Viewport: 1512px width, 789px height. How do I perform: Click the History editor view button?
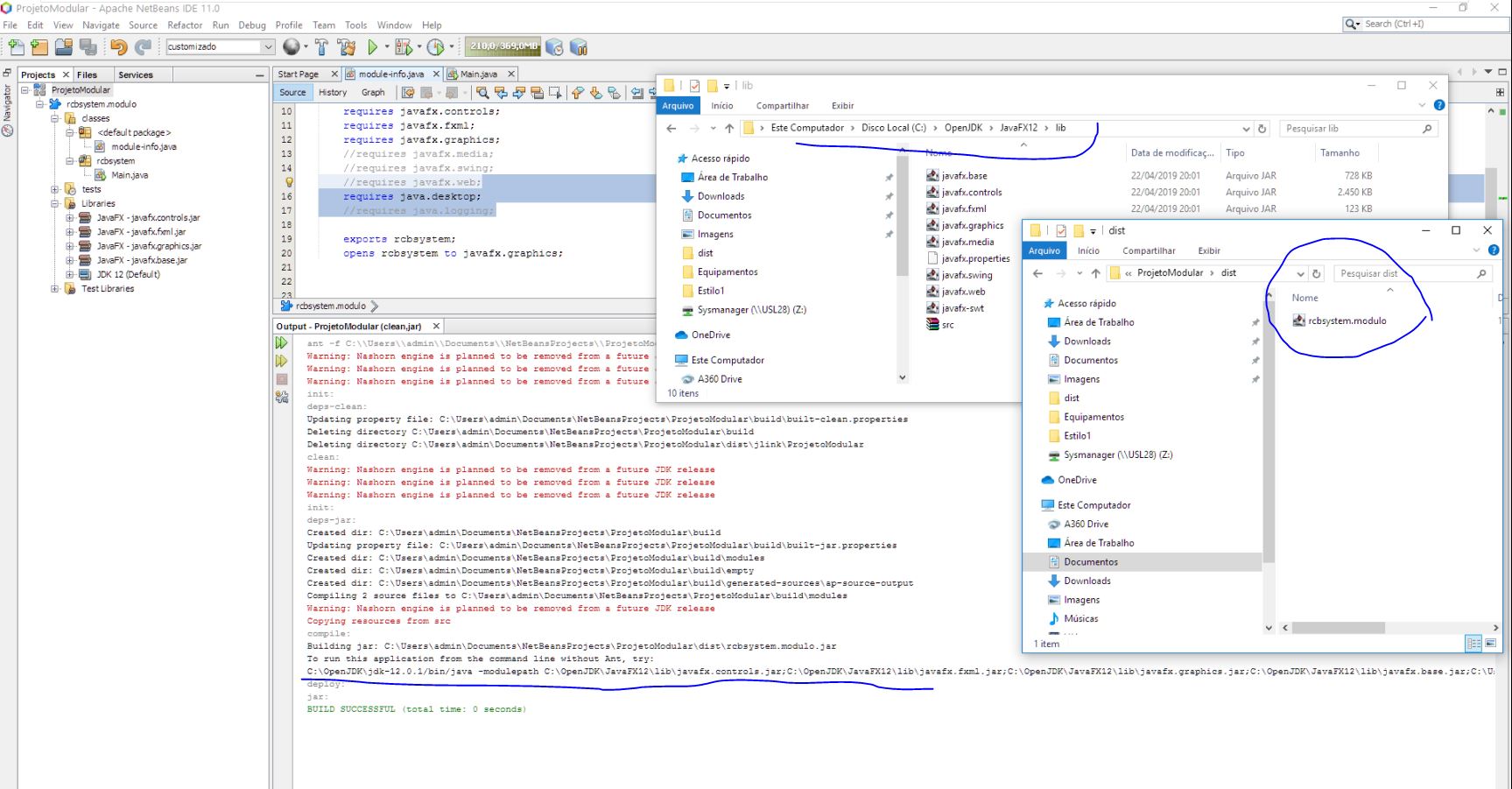pos(333,92)
